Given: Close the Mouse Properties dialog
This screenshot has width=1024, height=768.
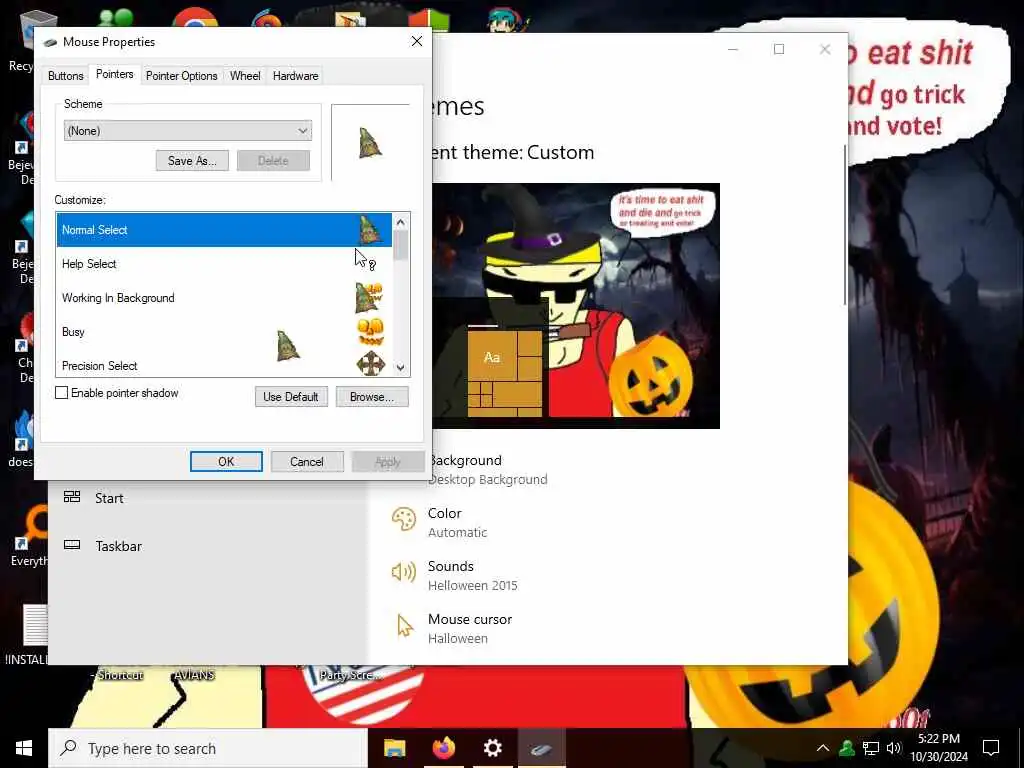Looking at the screenshot, I should click(x=417, y=42).
